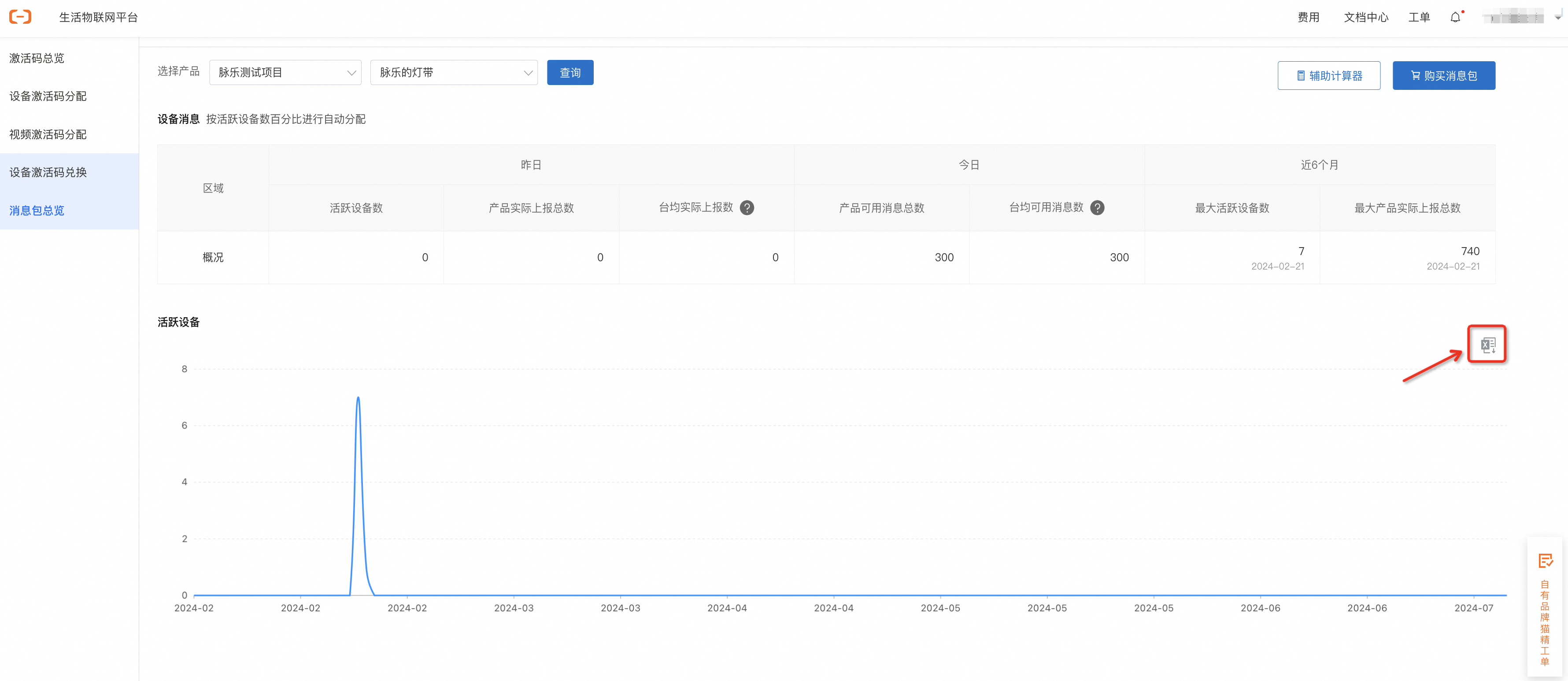Click the 产品可用消息总数 column header

pyautogui.click(x=881, y=208)
